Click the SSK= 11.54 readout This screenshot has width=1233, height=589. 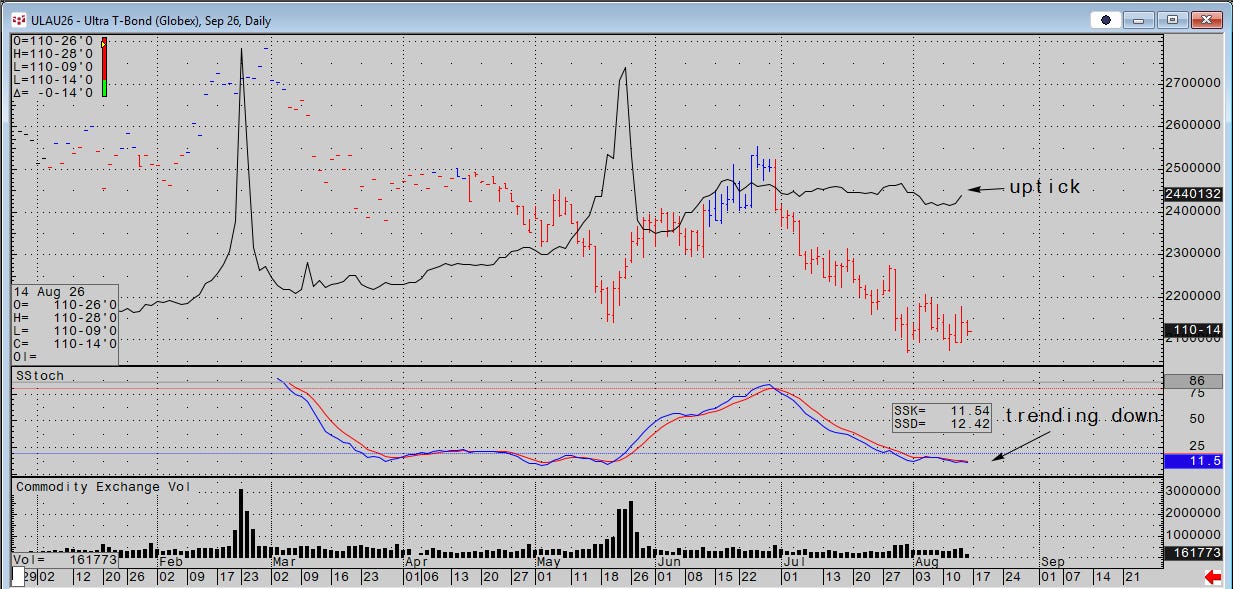point(941,411)
